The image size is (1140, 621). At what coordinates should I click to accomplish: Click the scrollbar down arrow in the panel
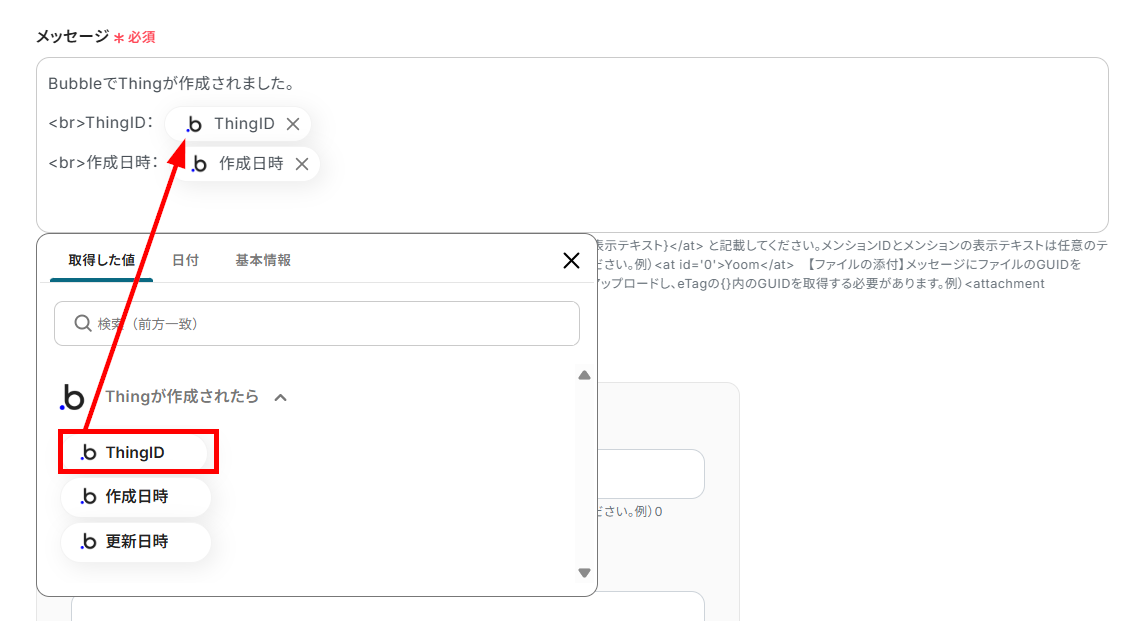pos(583,573)
